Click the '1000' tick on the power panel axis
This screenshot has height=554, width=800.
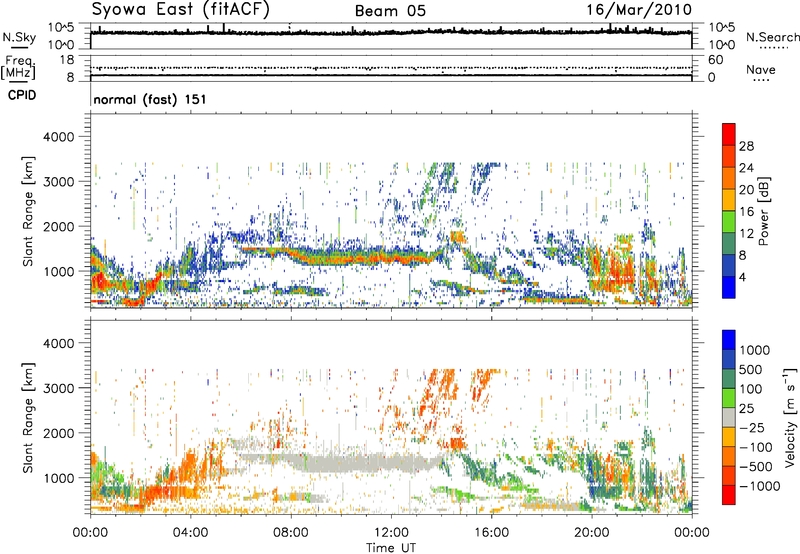coord(58,271)
